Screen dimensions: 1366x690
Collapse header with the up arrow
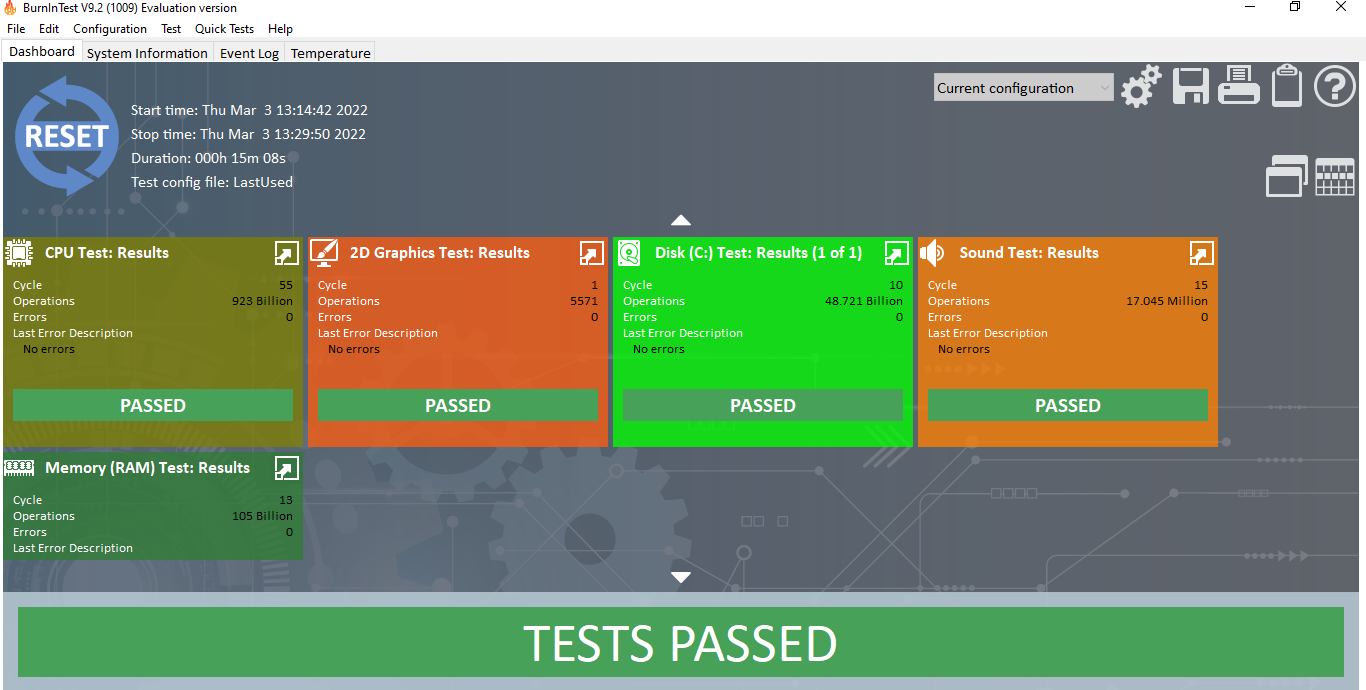point(681,220)
